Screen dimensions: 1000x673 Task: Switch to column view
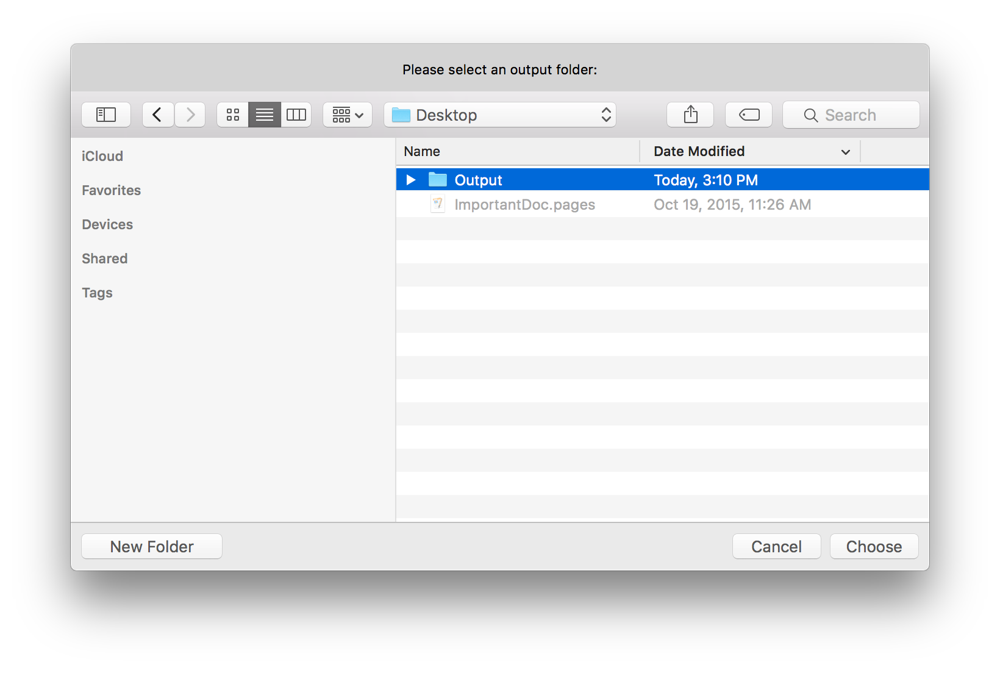296,115
